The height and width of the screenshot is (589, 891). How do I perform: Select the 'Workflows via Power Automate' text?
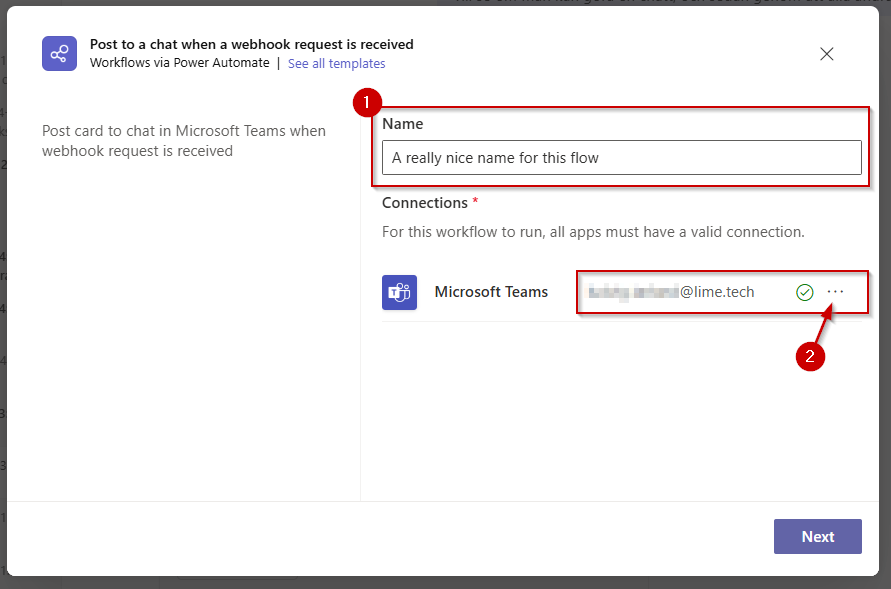pyautogui.click(x=180, y=62)
